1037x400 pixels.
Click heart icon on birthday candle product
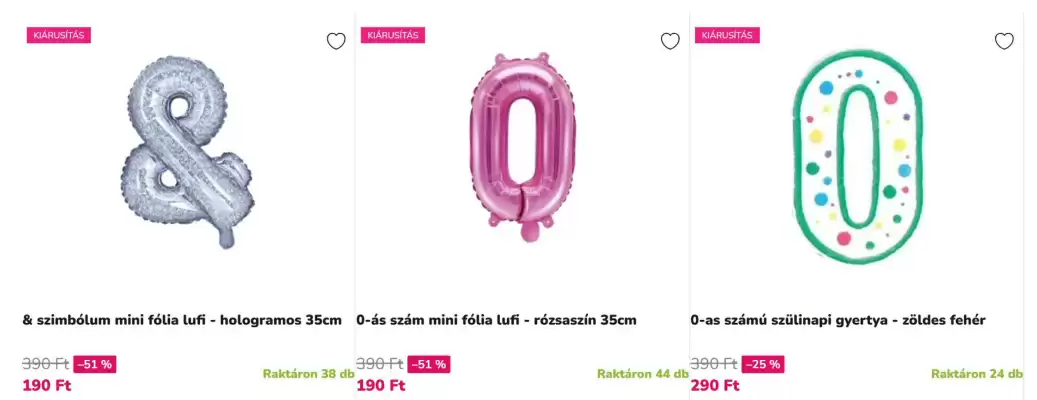pos(1004,41)
